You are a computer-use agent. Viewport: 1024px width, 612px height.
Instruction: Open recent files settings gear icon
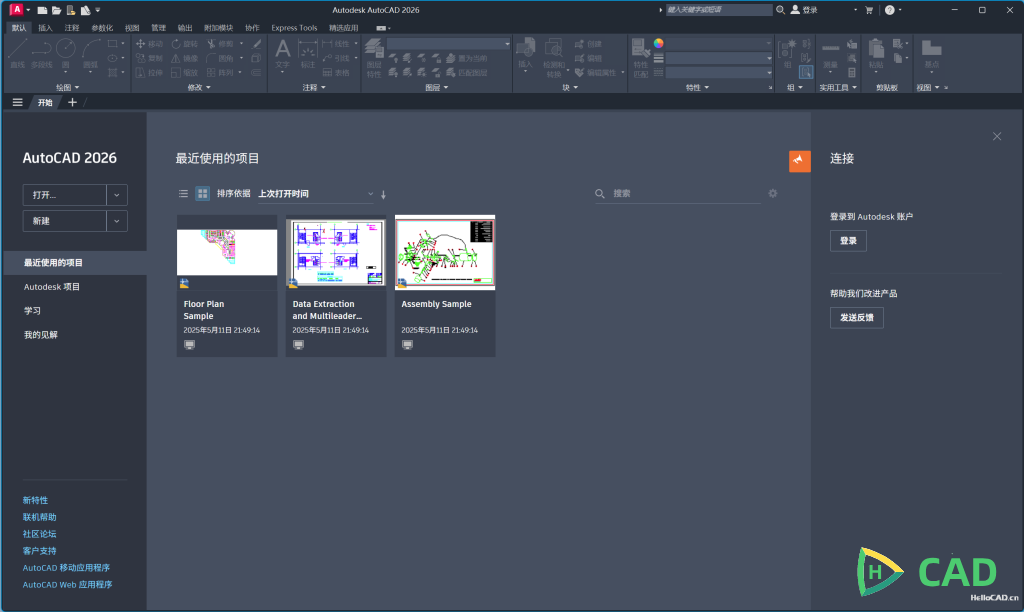772,194
